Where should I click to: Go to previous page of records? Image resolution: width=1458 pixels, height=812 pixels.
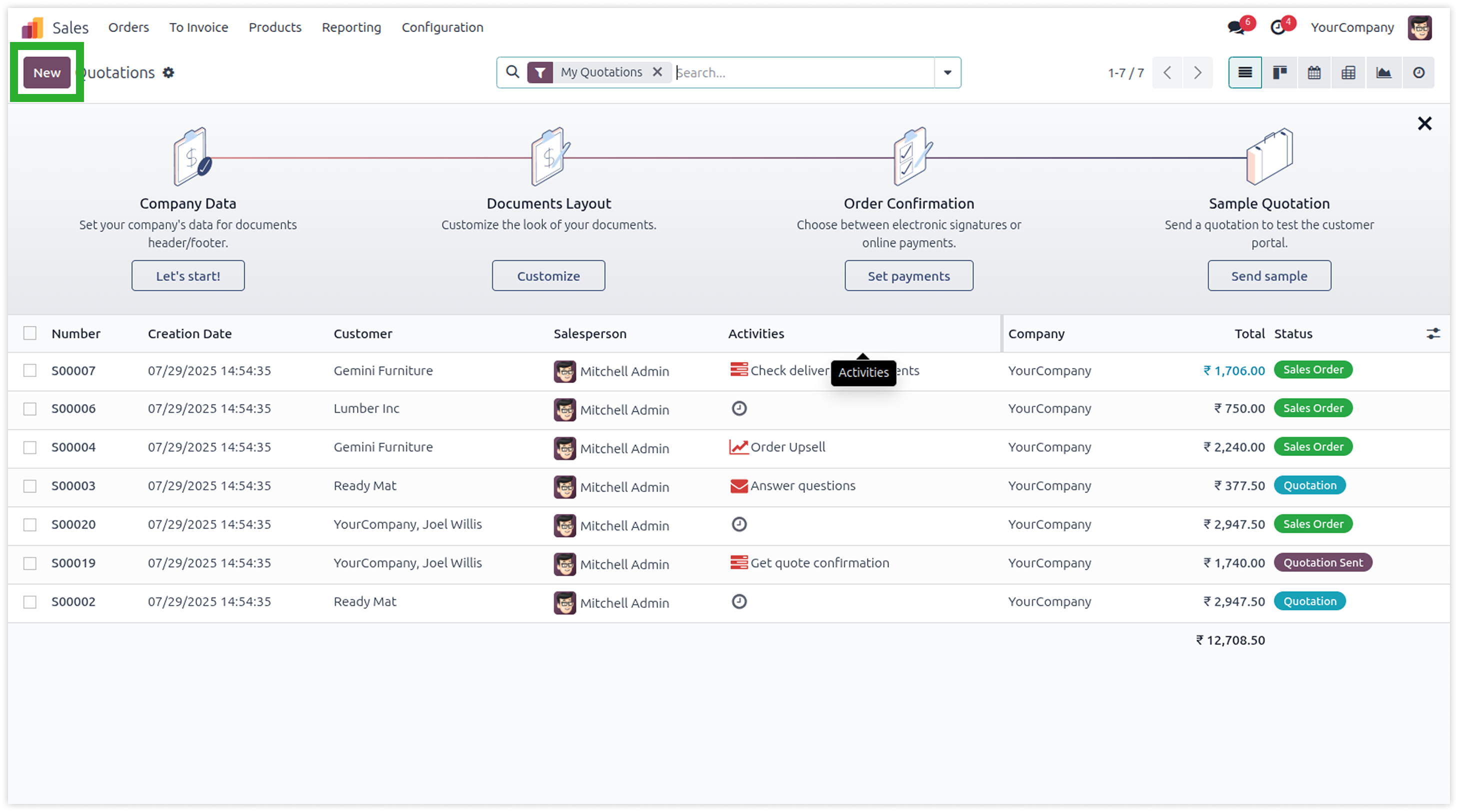pyautogui.click(x=1167, y=72)
